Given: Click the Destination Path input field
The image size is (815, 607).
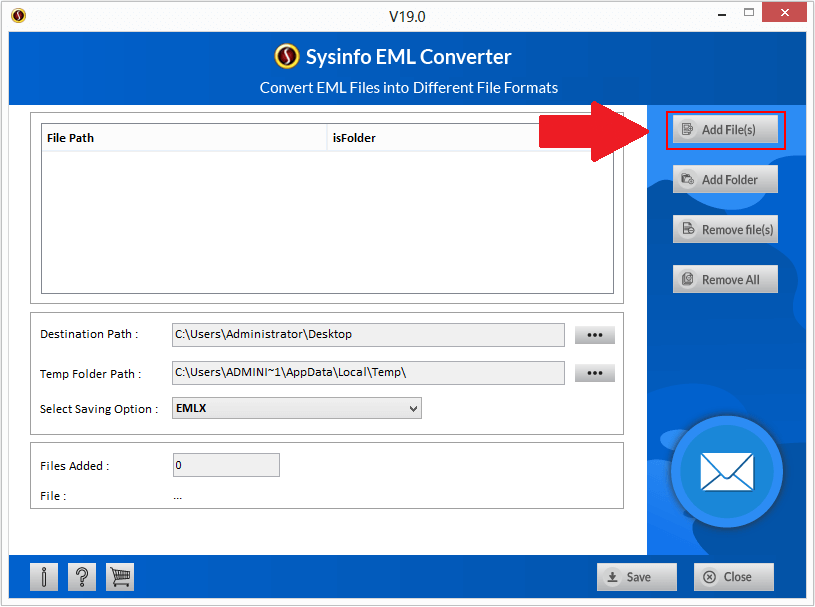Looking at the screenshot, I should 368,335.
